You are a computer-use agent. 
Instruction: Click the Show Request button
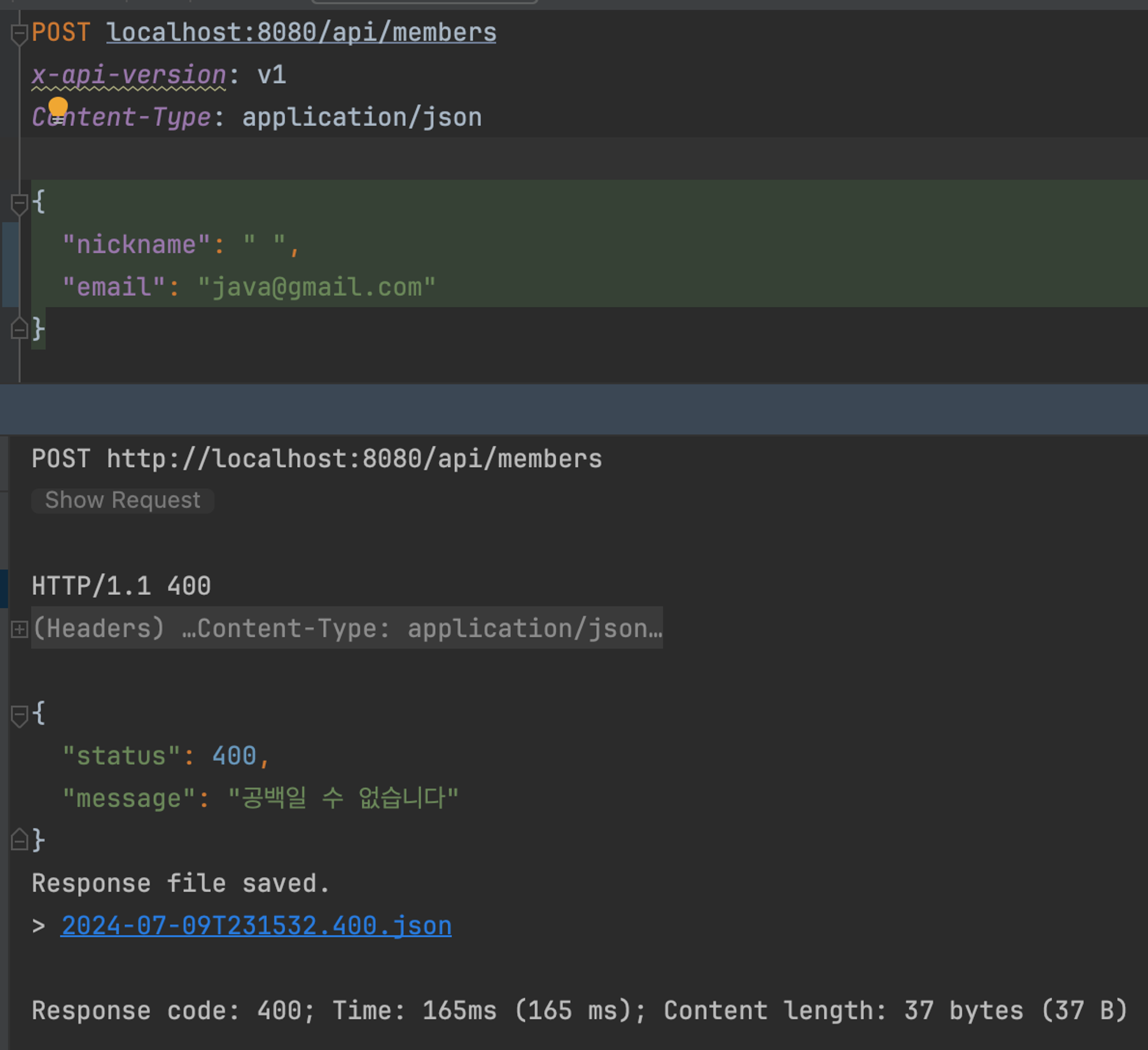tap(123, 501)
